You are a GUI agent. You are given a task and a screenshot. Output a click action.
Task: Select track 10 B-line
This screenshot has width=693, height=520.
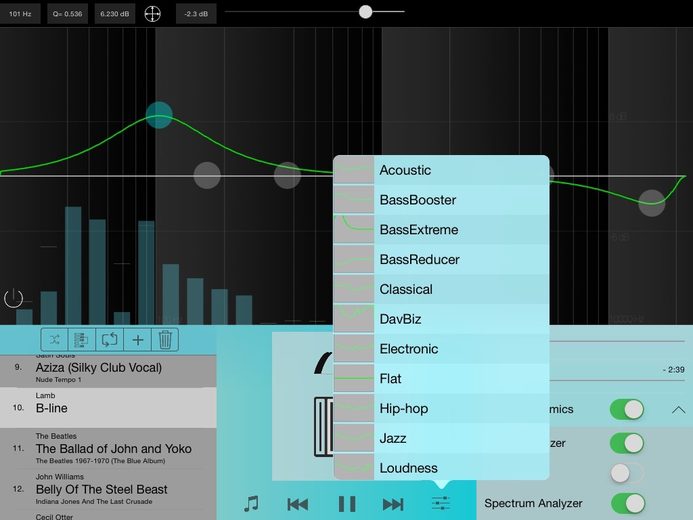click(x=108, y=407)
